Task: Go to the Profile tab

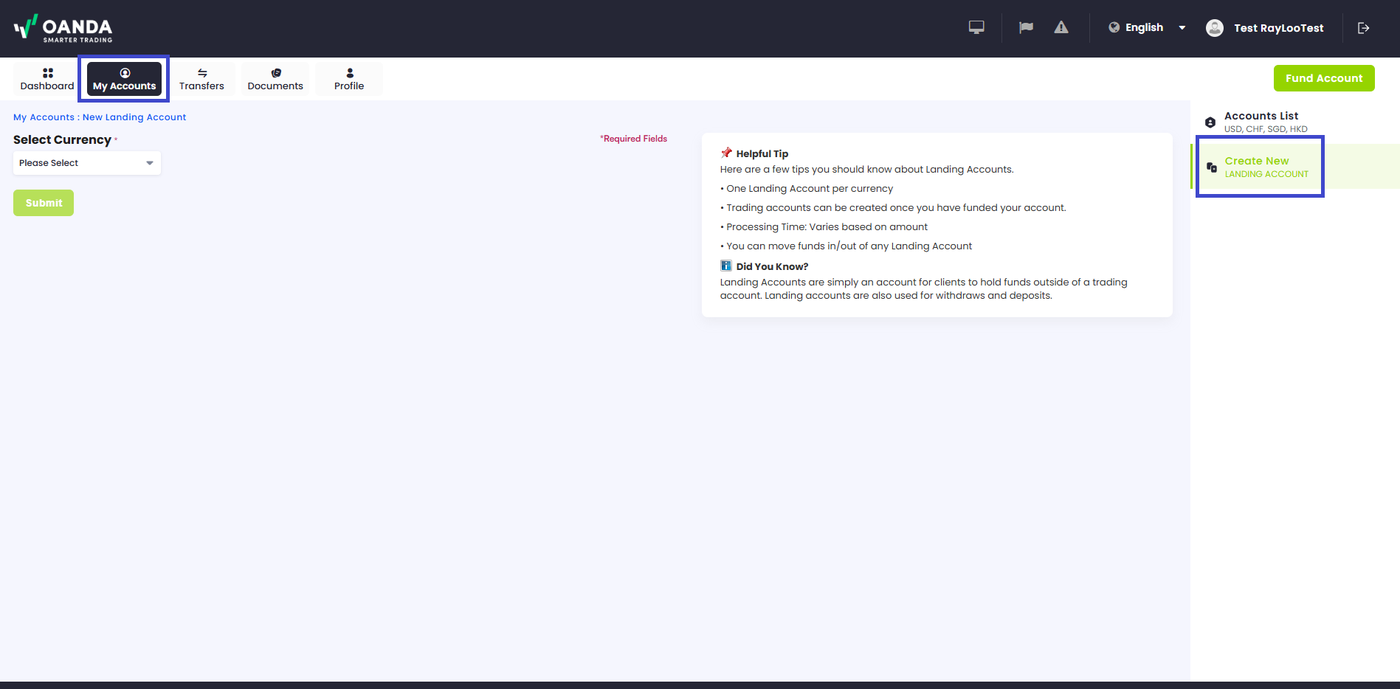Action: click(x=349, y=79)
